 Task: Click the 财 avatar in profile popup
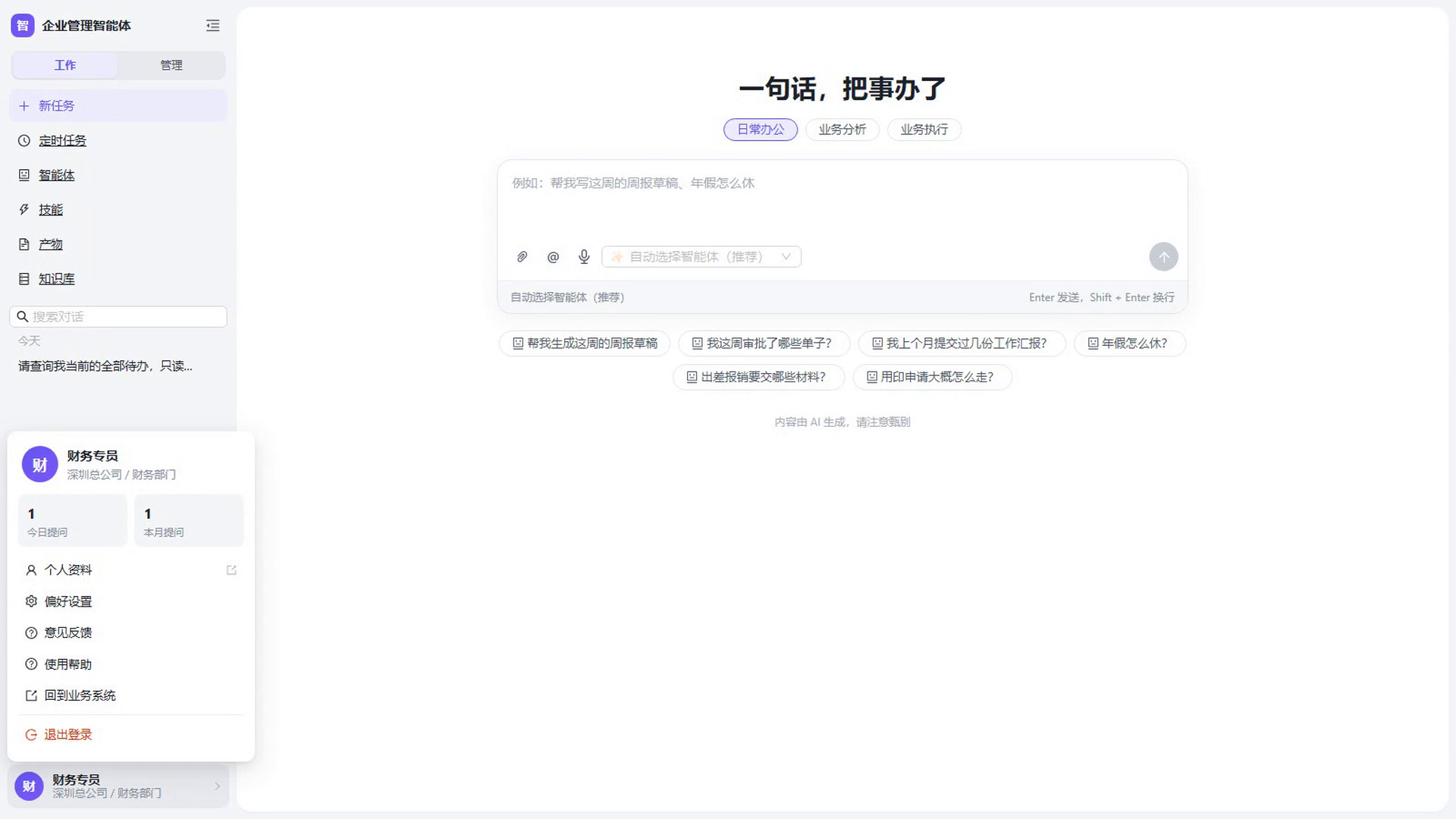[x=40, y=465]
